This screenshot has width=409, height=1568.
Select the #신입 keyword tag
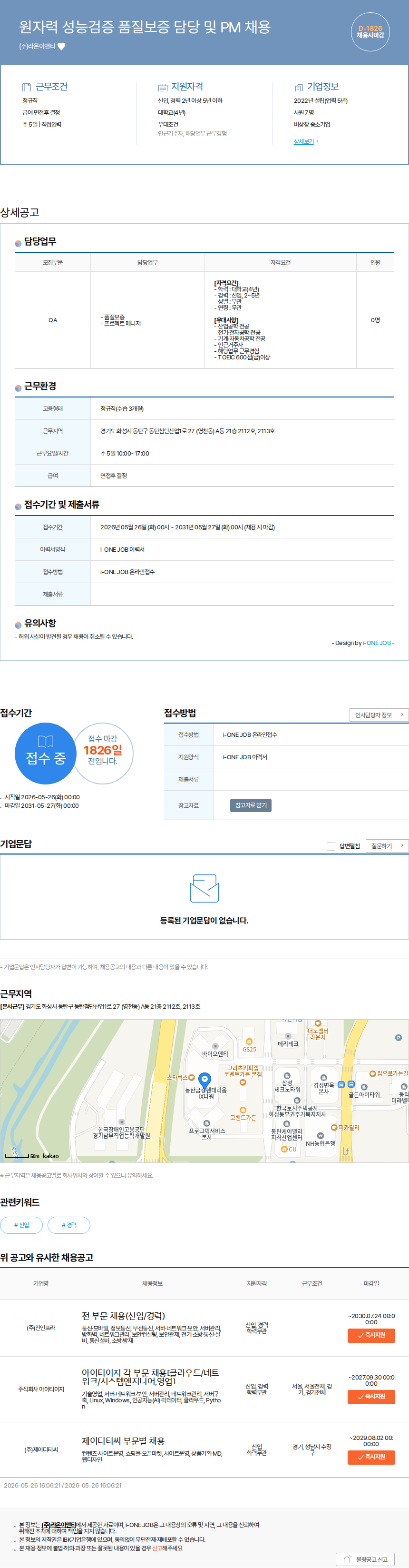tap(22, 1225)
